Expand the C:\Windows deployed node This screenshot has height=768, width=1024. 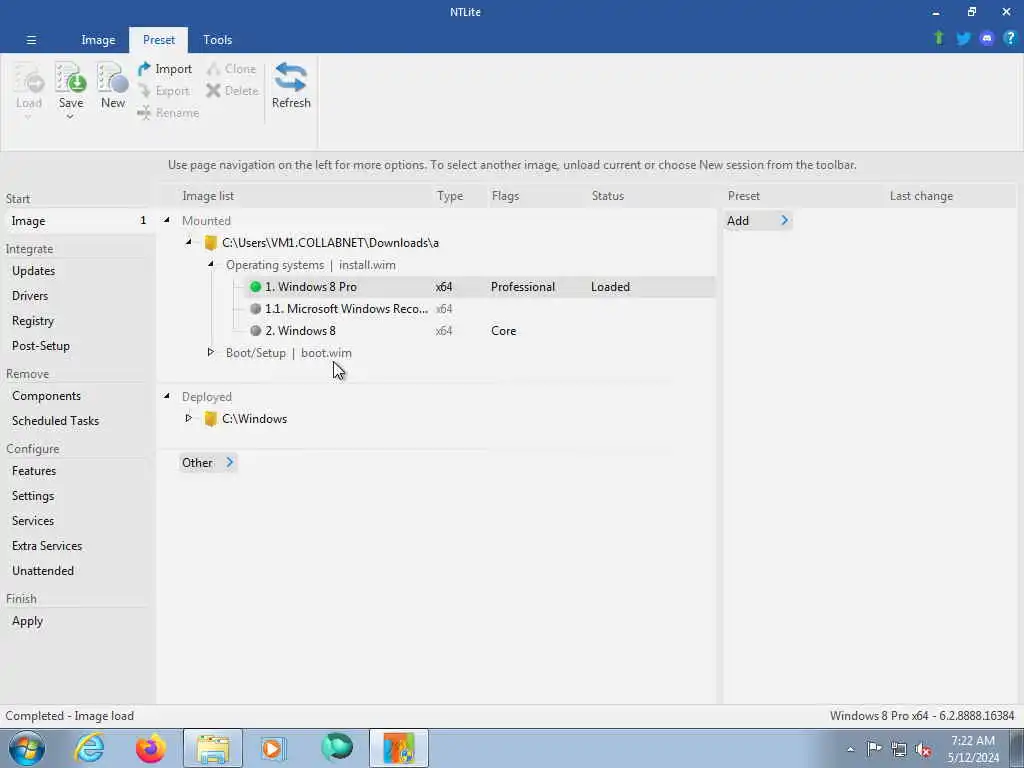[x=188, y=418]
